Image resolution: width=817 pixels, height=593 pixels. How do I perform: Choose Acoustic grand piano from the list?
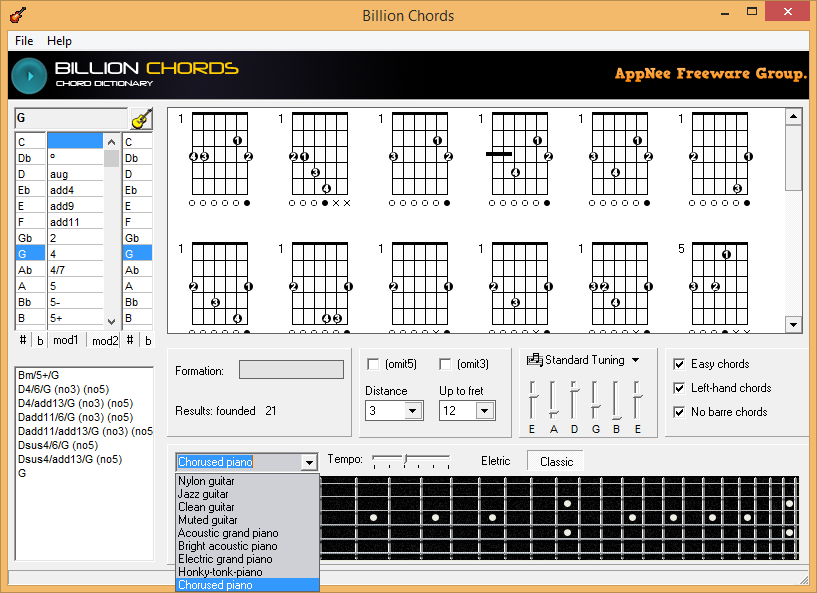247,533
